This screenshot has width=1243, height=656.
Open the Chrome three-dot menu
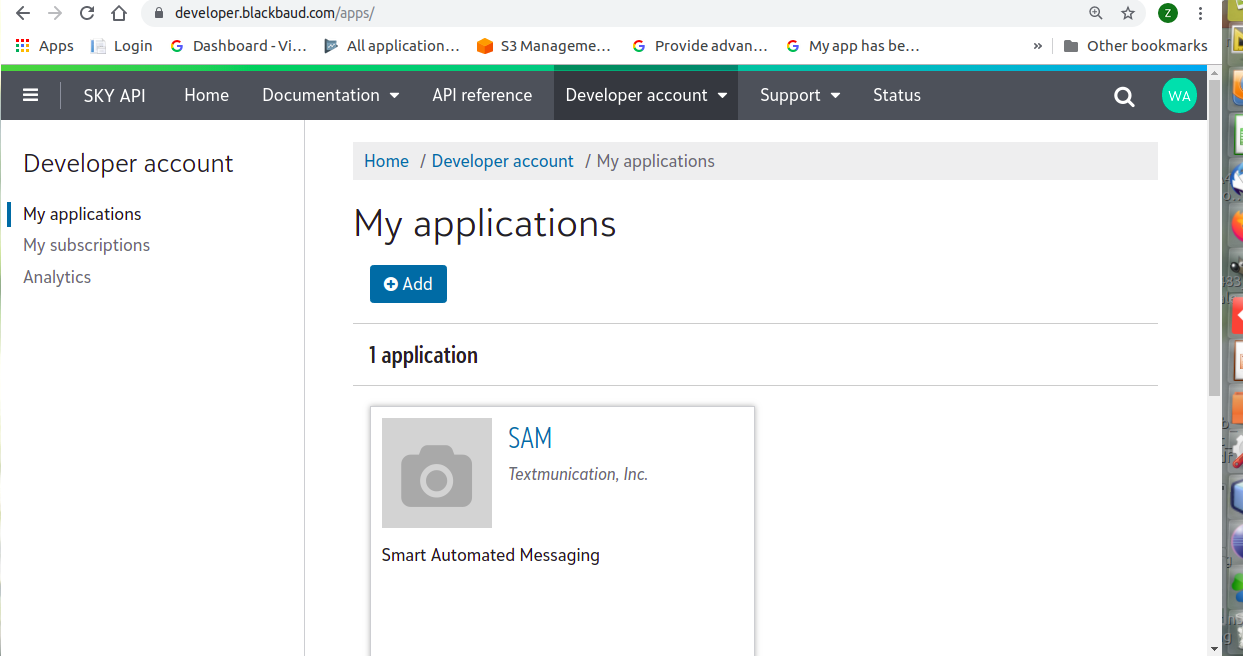(x=1201, y=13)
